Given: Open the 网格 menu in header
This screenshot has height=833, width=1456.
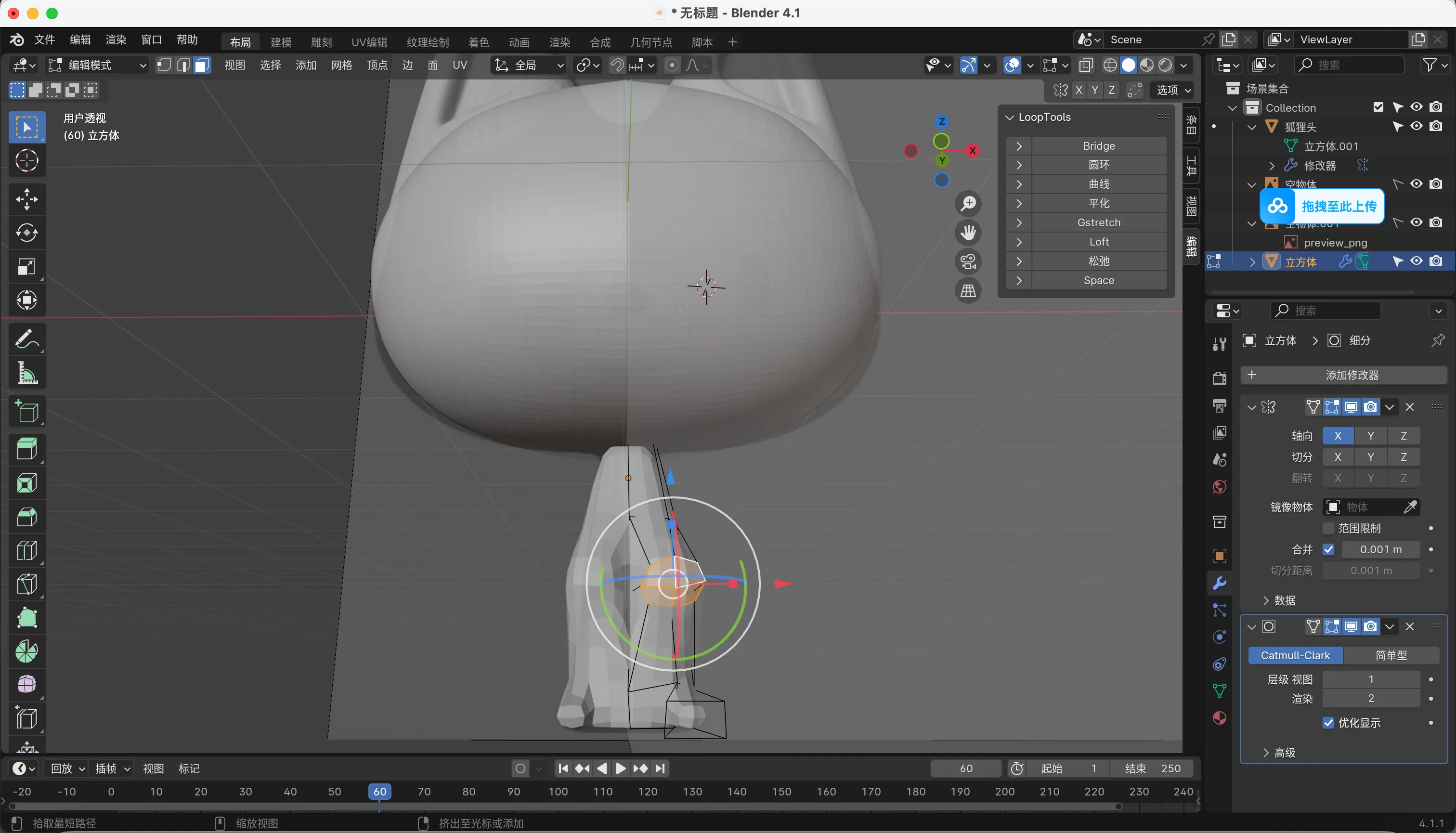Looking at the screenshot, I should (341, 65).
